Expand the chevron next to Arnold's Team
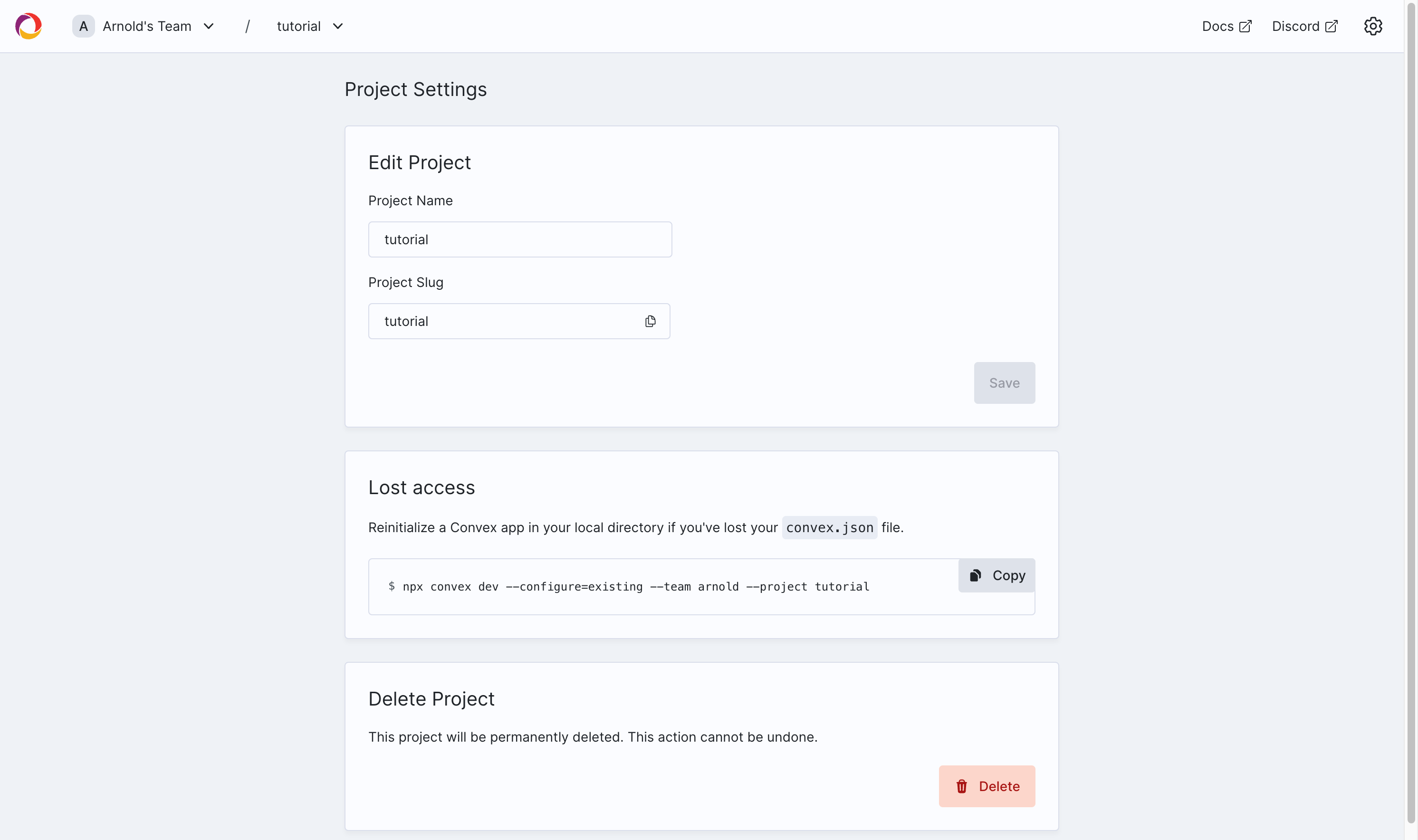Viewport: 1418px width, 840px height. click(x=209, y=26)
